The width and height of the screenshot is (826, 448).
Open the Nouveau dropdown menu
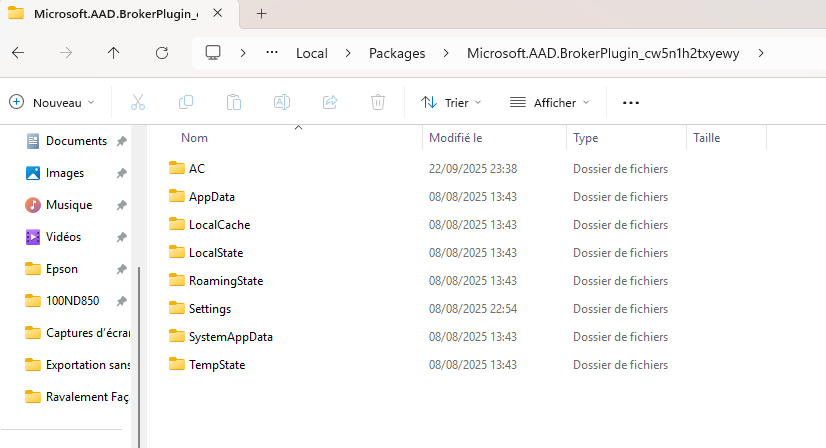(52, 102)
